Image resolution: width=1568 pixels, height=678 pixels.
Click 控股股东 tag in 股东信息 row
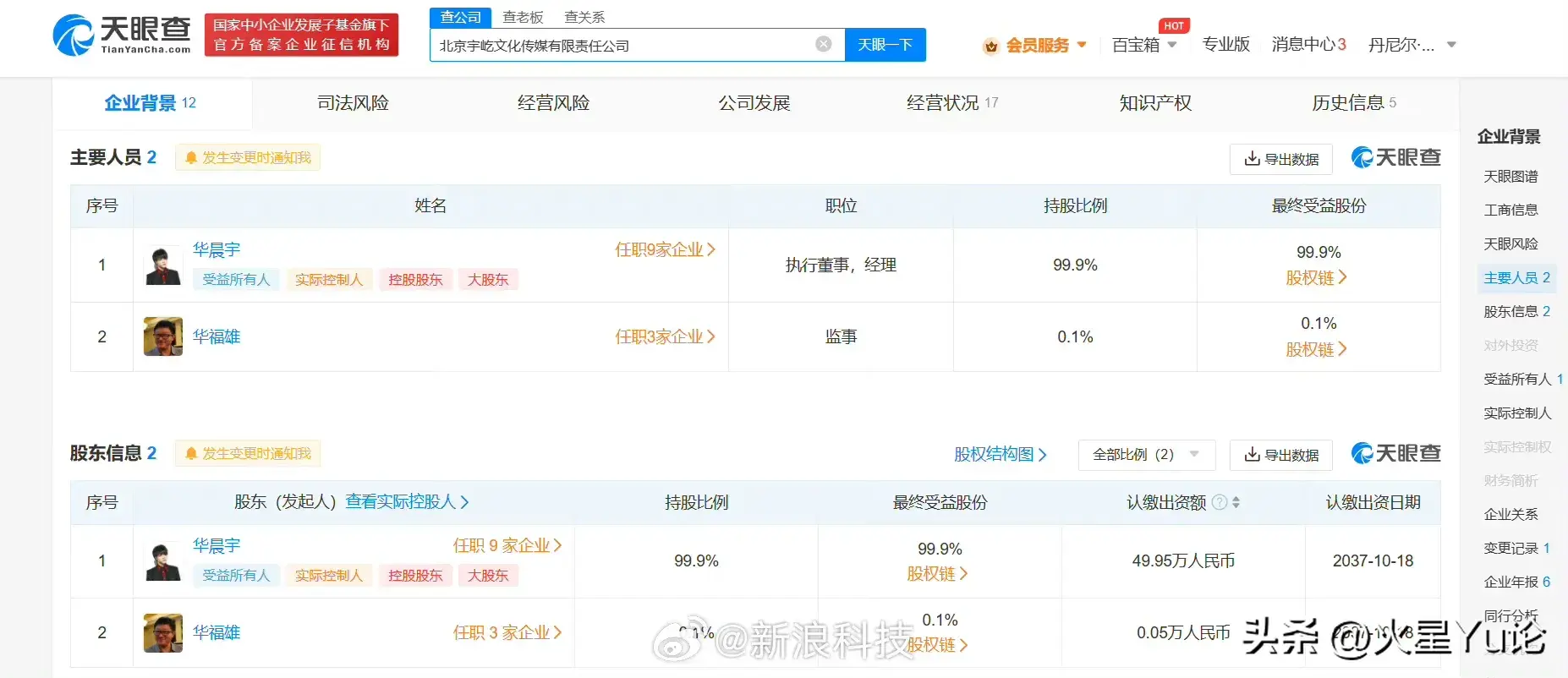point(415,576)
